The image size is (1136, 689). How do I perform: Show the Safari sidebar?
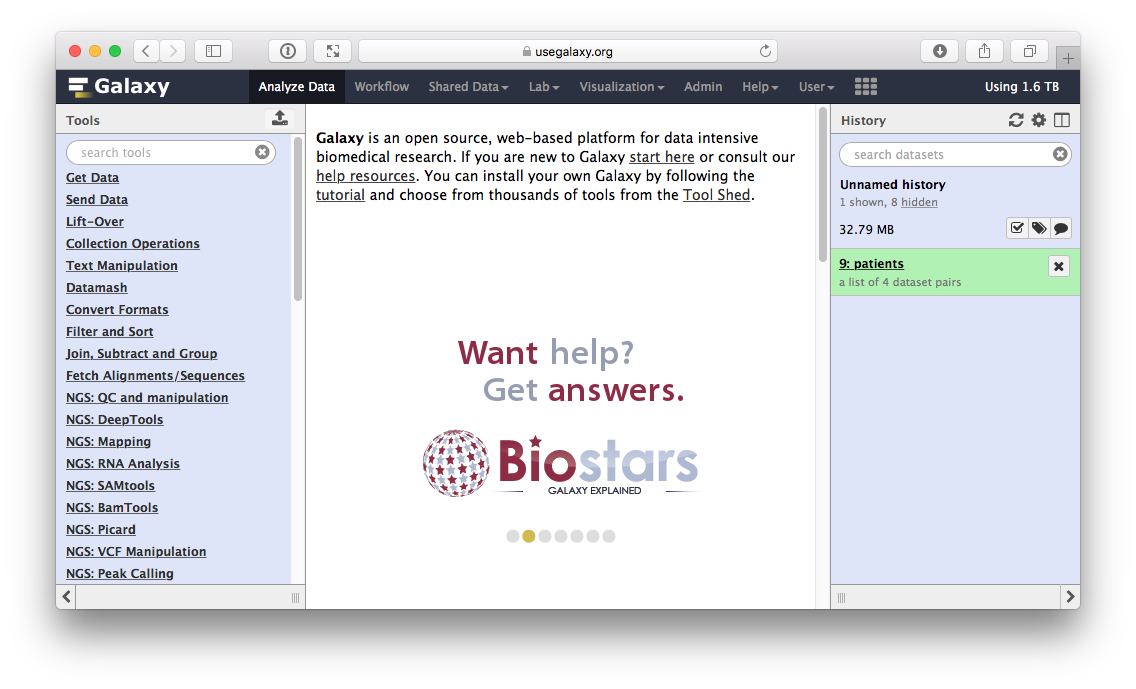coord(213,51)
